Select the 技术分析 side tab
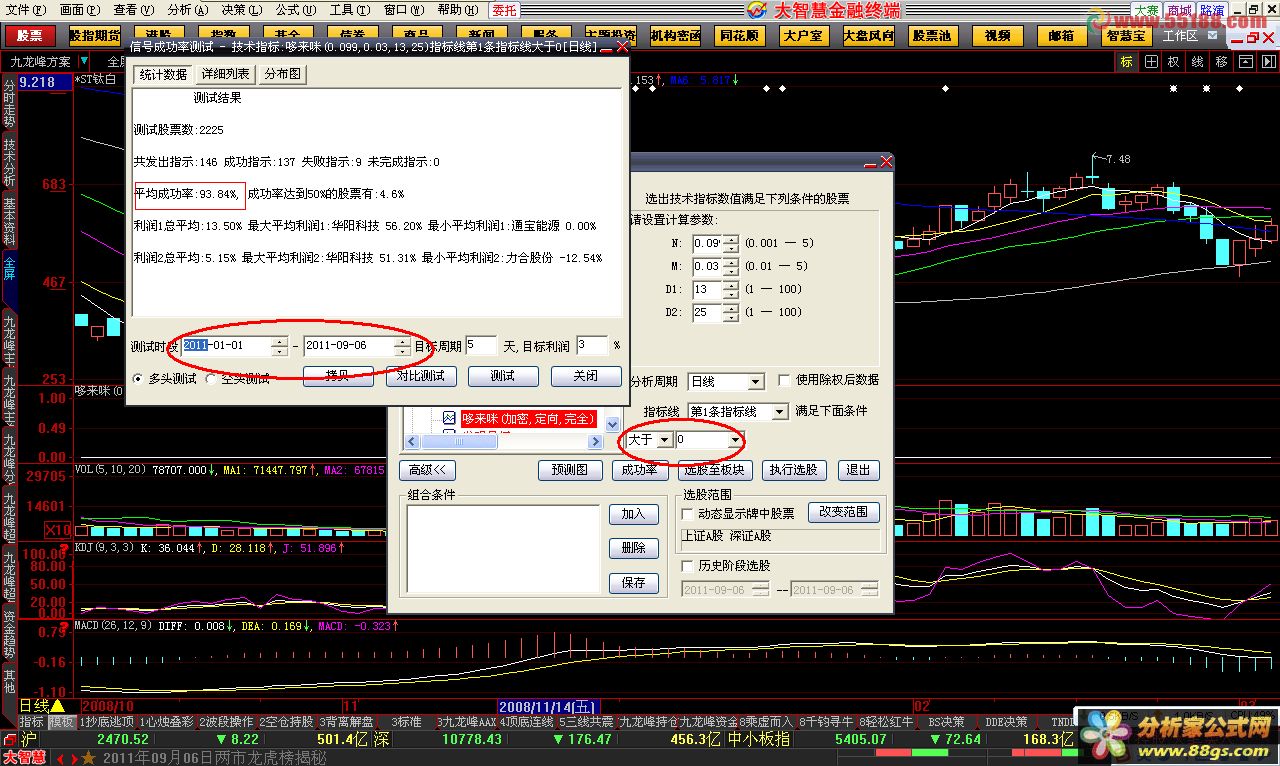1280x766 pixels. [9, 161]
